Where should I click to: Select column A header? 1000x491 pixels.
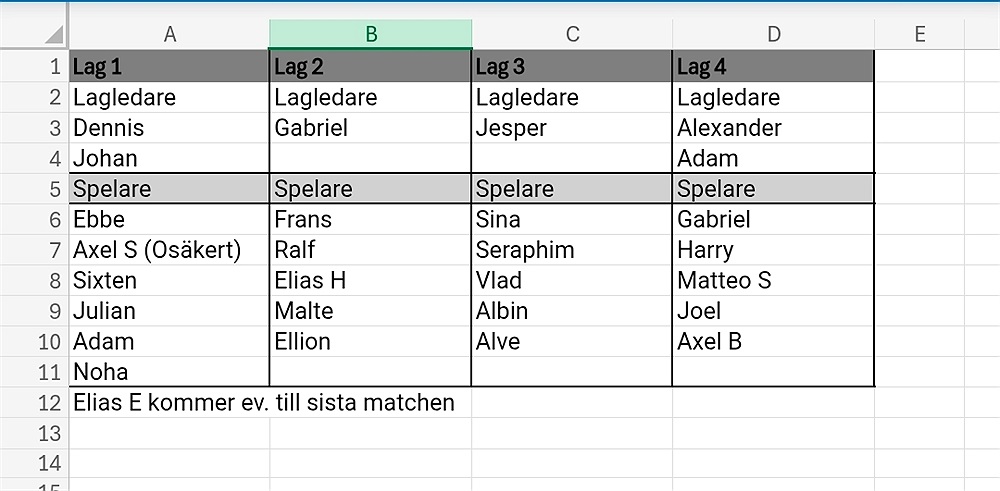(x=169, y=34)
